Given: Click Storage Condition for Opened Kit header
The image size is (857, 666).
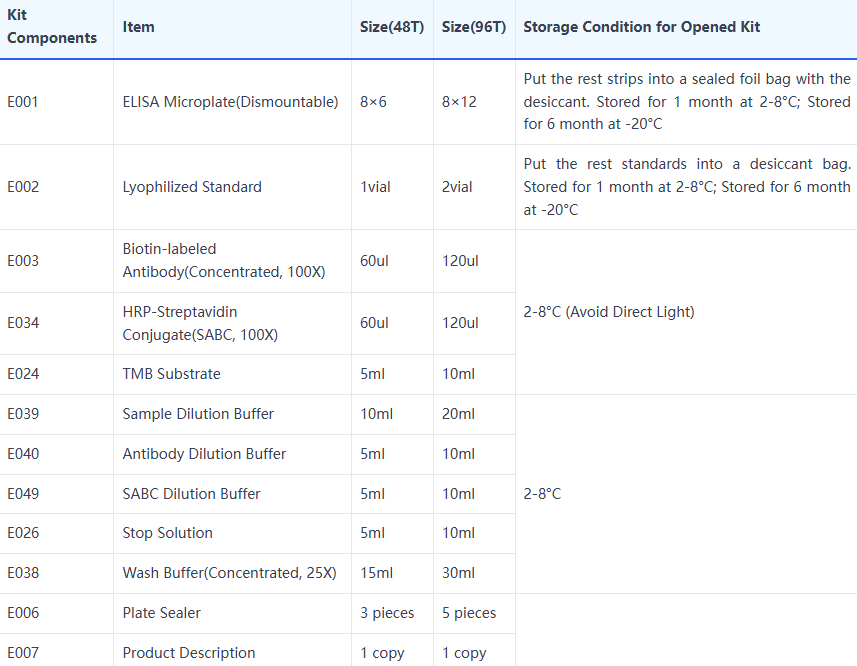Looking at the screenshot, I should pyautogui.click(x=641, y=27).
